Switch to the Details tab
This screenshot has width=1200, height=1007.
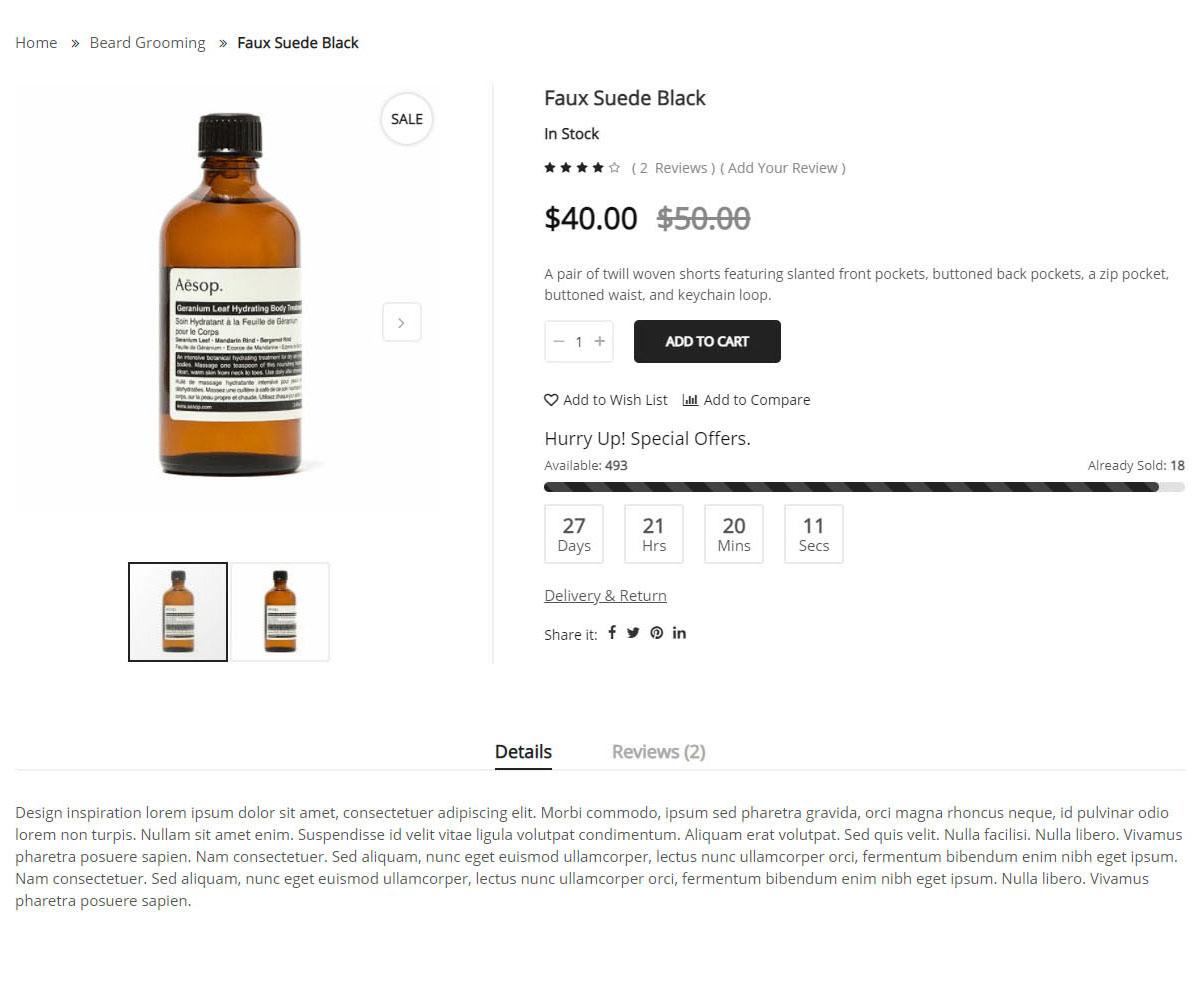523,752
